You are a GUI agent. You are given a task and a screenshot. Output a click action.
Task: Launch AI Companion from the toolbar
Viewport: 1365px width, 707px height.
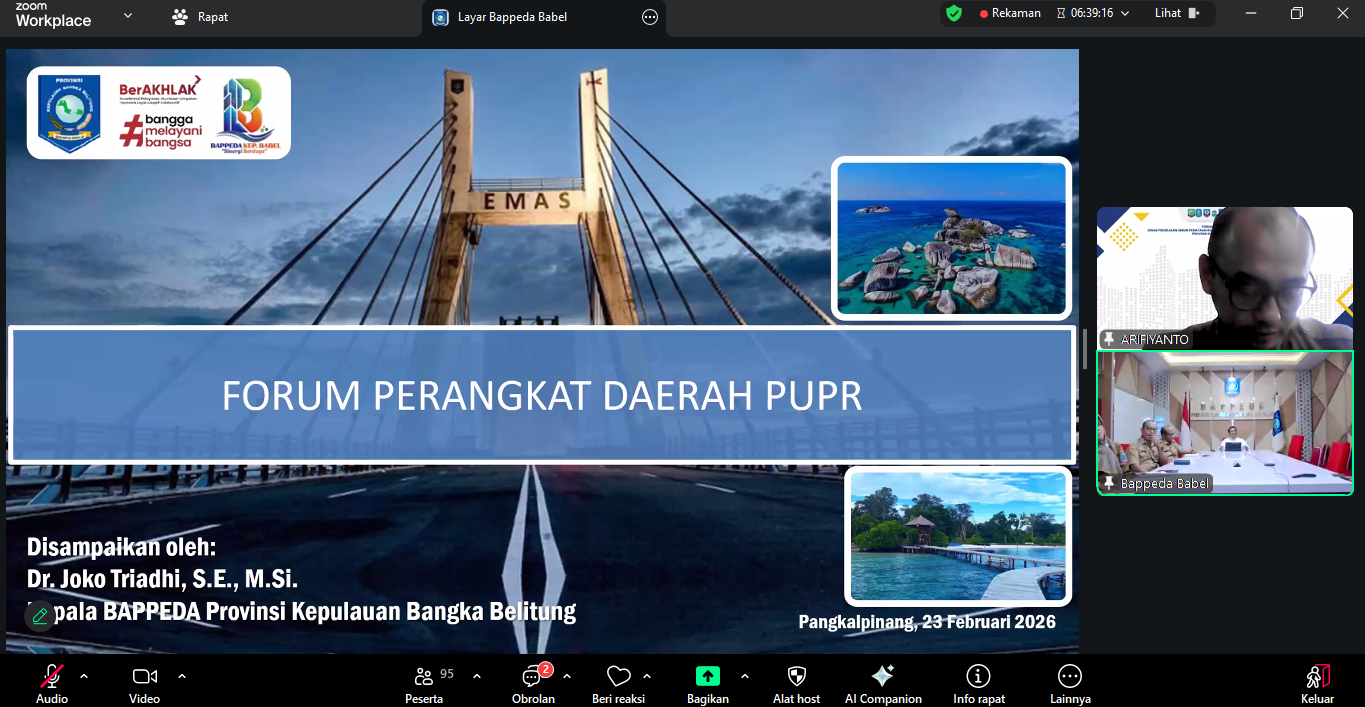coord(882,677)
